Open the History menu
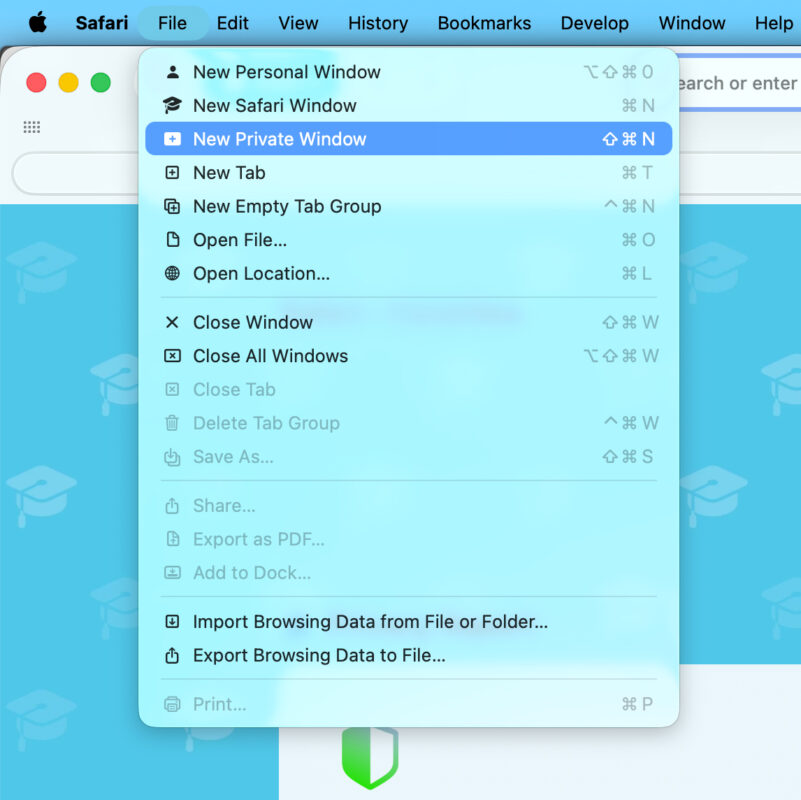Viewport: 801px width, 800px height. pyautogui.click(x=378, y=23)
